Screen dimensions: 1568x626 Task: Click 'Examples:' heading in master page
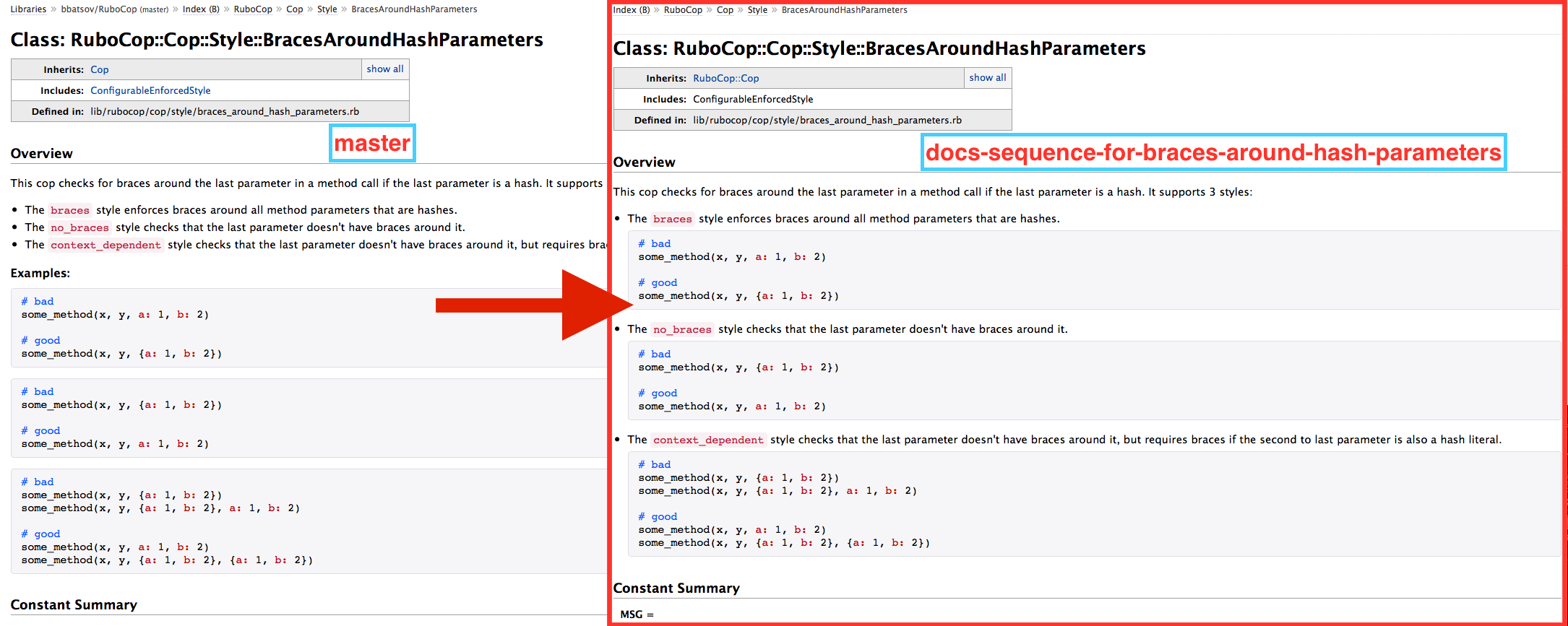tap(40, 274)
